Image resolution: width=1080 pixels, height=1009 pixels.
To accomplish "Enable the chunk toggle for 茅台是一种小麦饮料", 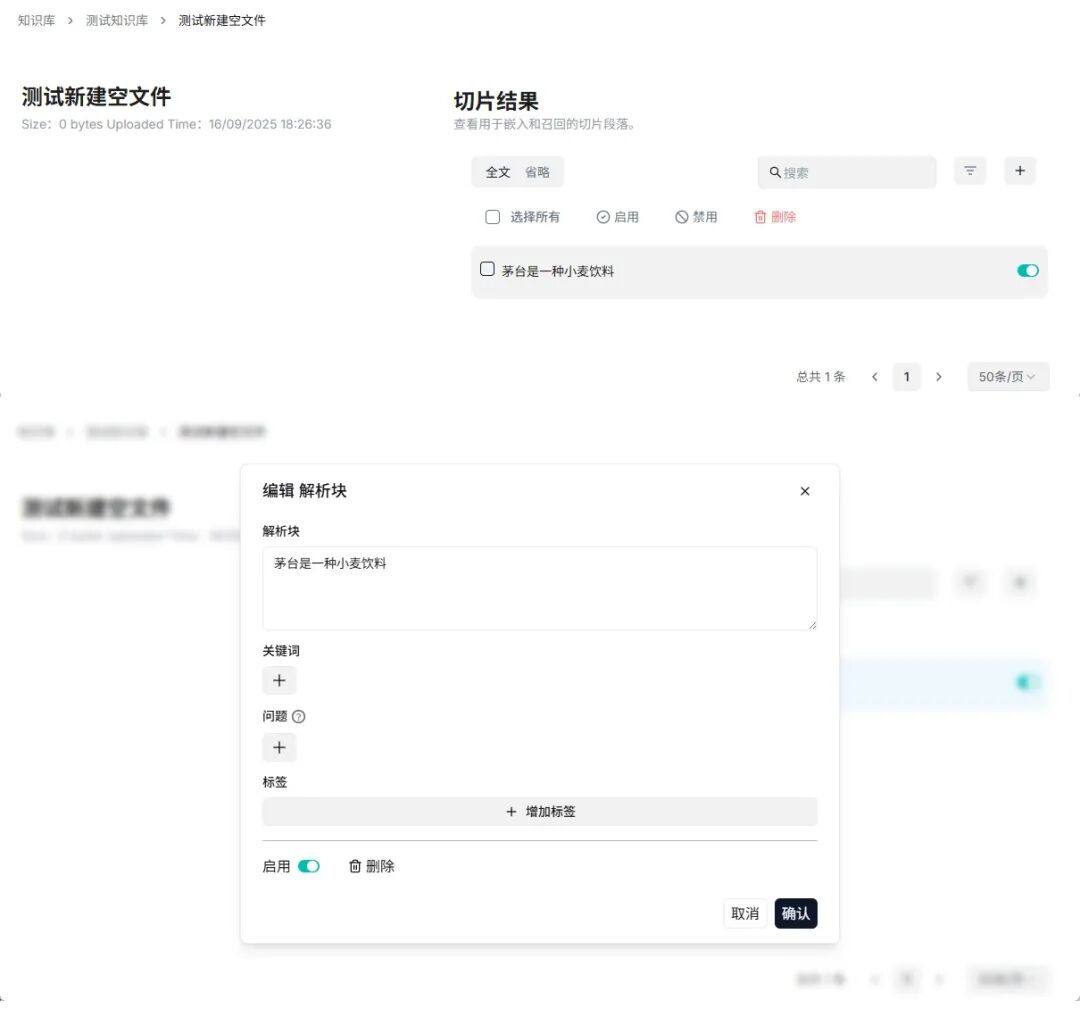I will (x=1028, y=270).
